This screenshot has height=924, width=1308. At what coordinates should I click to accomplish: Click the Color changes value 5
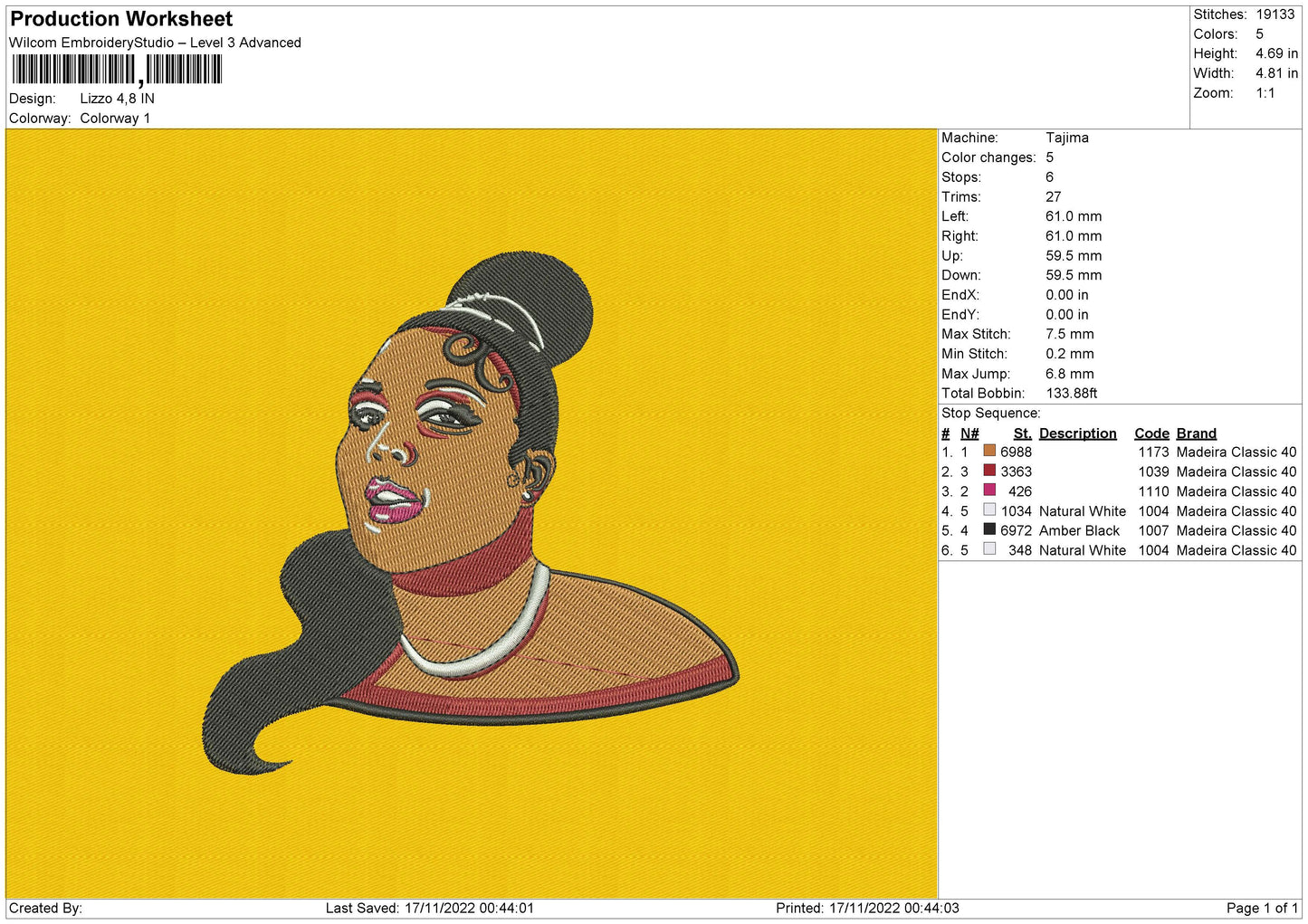coord(1050,157)
